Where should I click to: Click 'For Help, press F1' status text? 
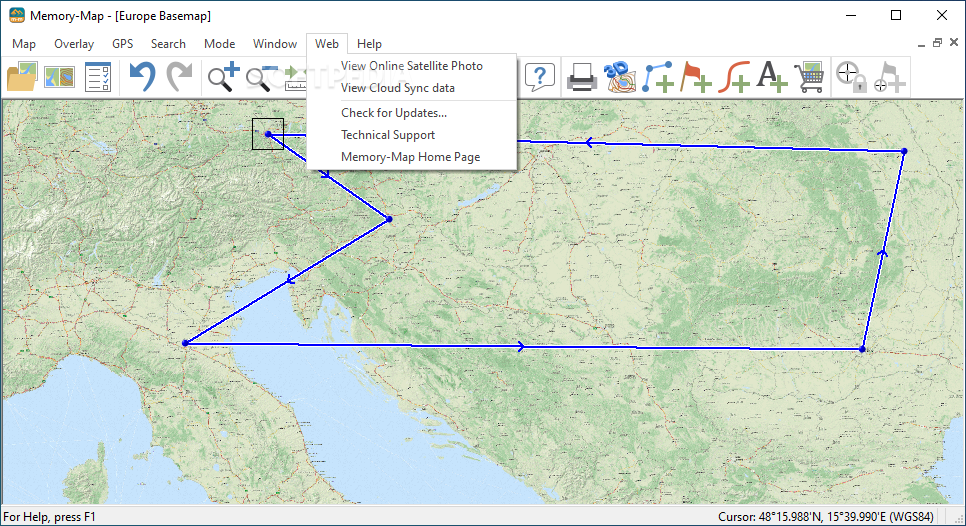click(x=50, y=517)
